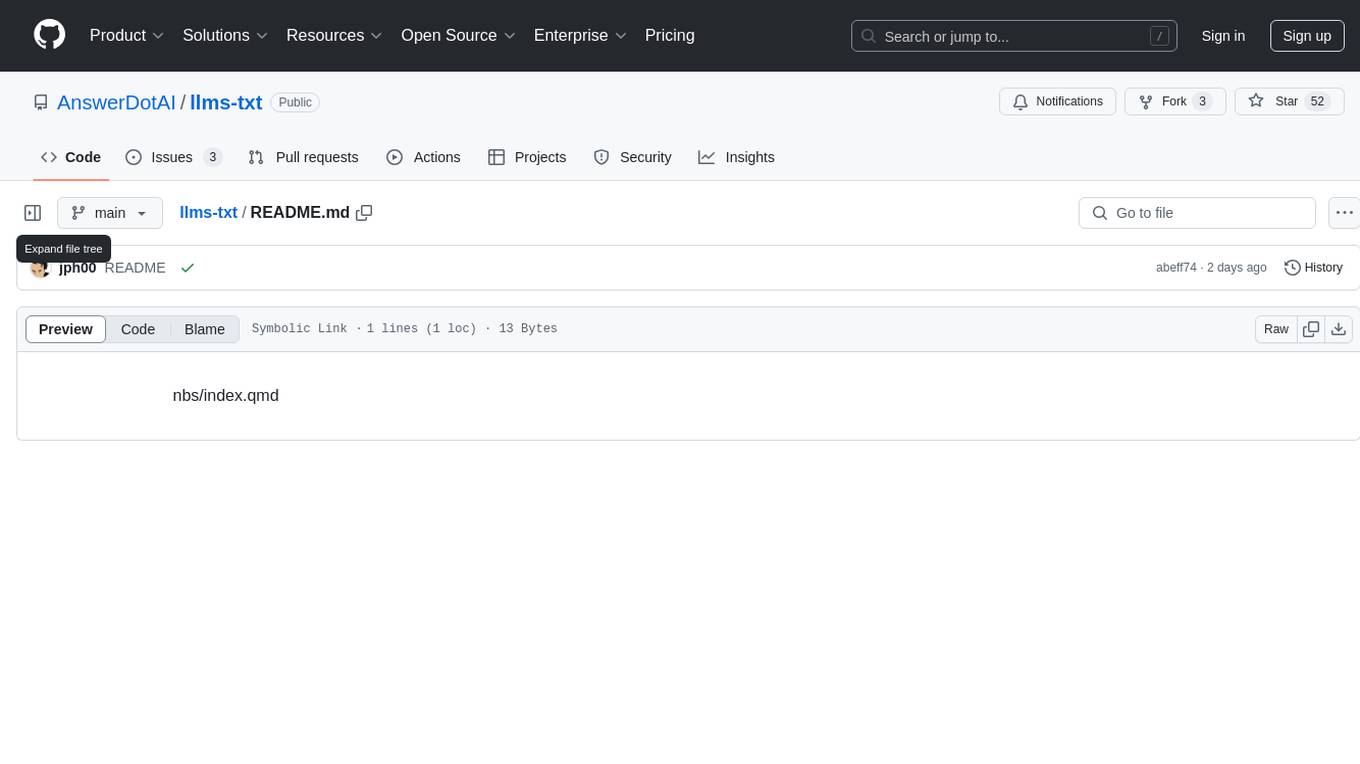Copy raw file contents
Viewport: 1360px width, 764px height.
tap(1311, 329)
